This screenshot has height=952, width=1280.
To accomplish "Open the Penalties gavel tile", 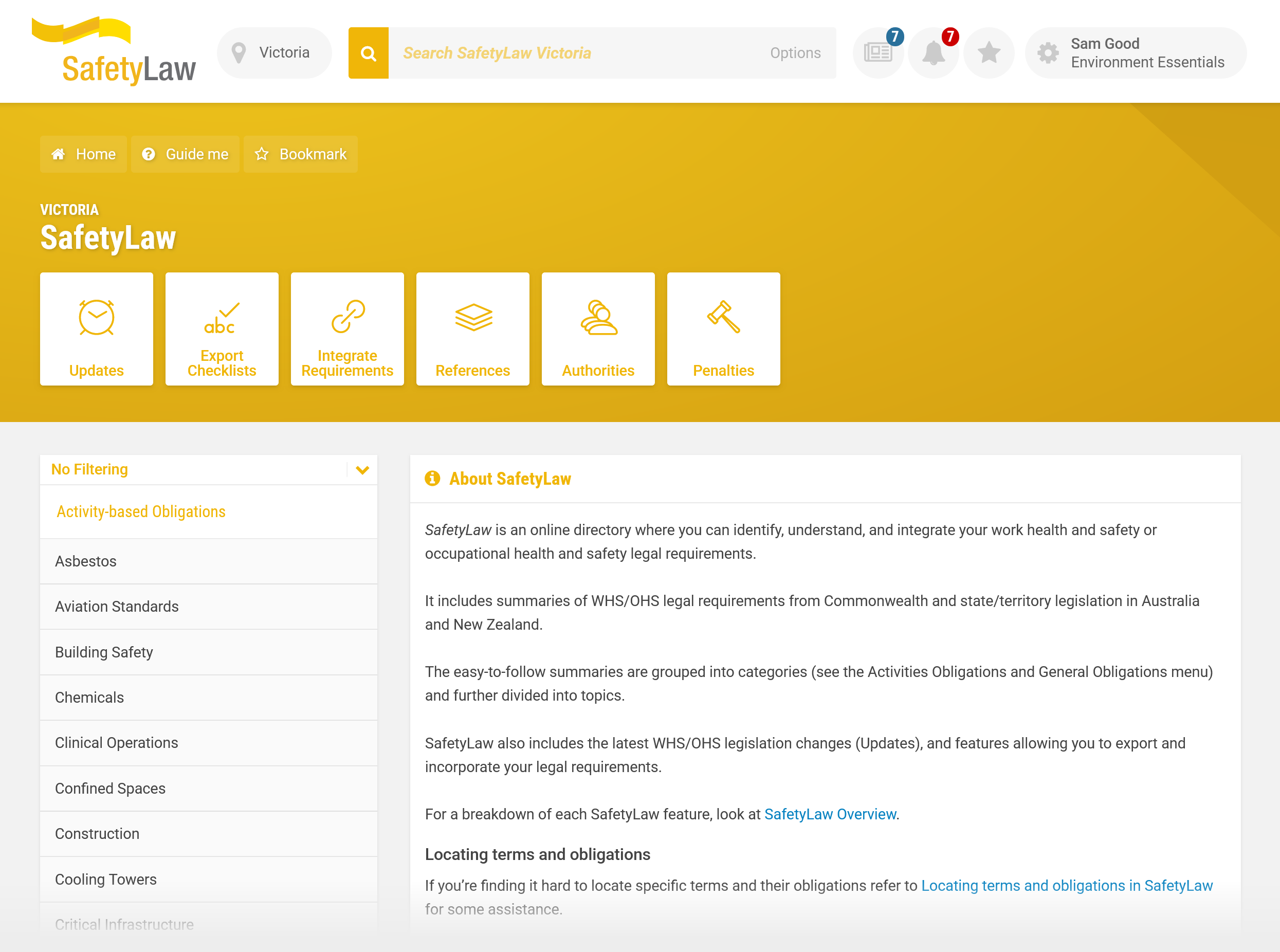I will point(724,329).
